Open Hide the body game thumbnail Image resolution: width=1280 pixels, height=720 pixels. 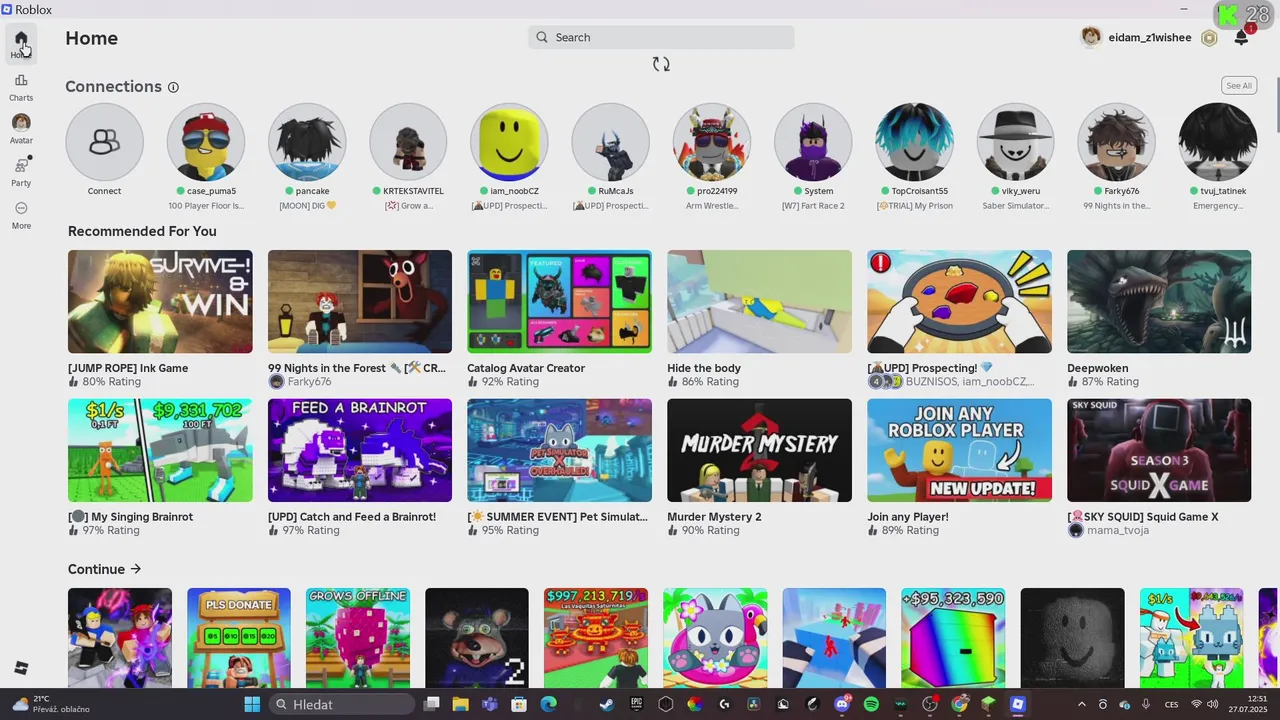760,301
